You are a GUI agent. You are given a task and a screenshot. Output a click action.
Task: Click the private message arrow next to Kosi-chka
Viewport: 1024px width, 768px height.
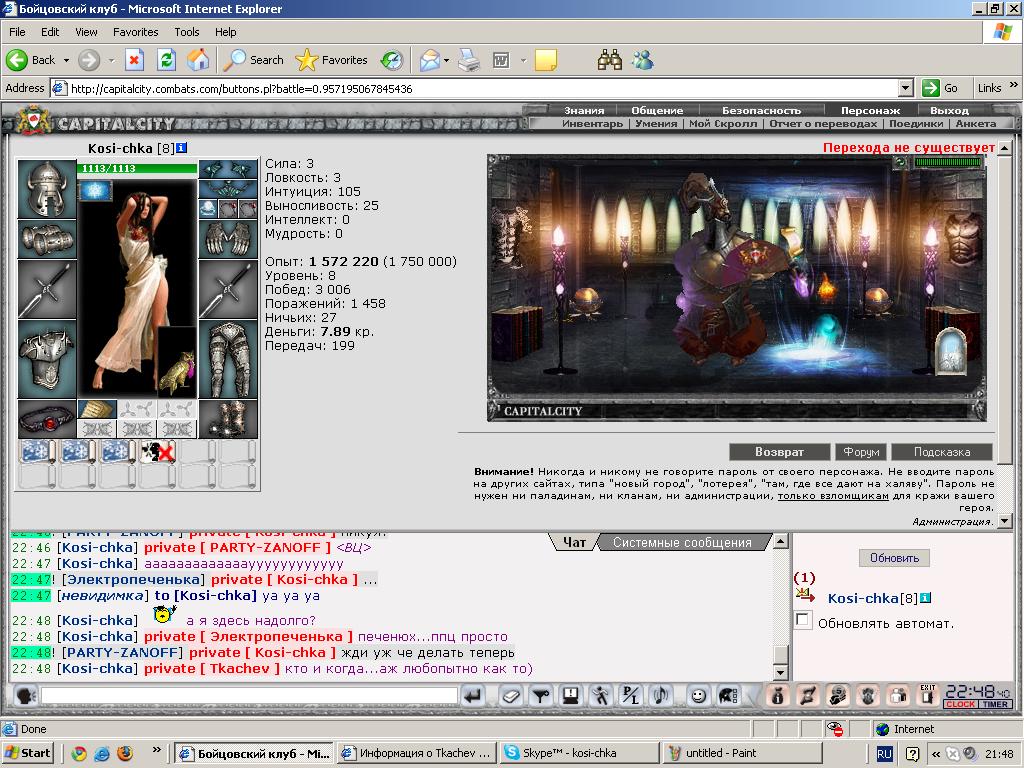[805, 596]
